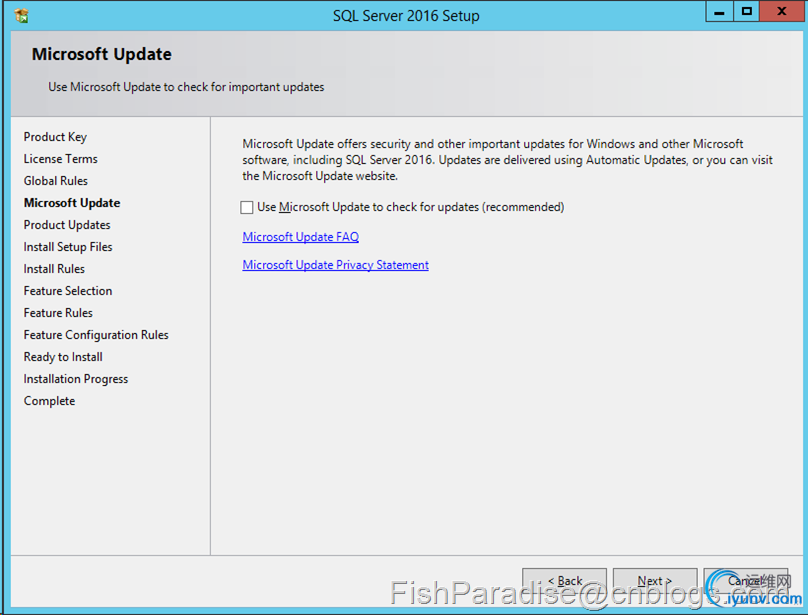Select the Product Key step
Screen dimensions: 808x615
point(55,137)
